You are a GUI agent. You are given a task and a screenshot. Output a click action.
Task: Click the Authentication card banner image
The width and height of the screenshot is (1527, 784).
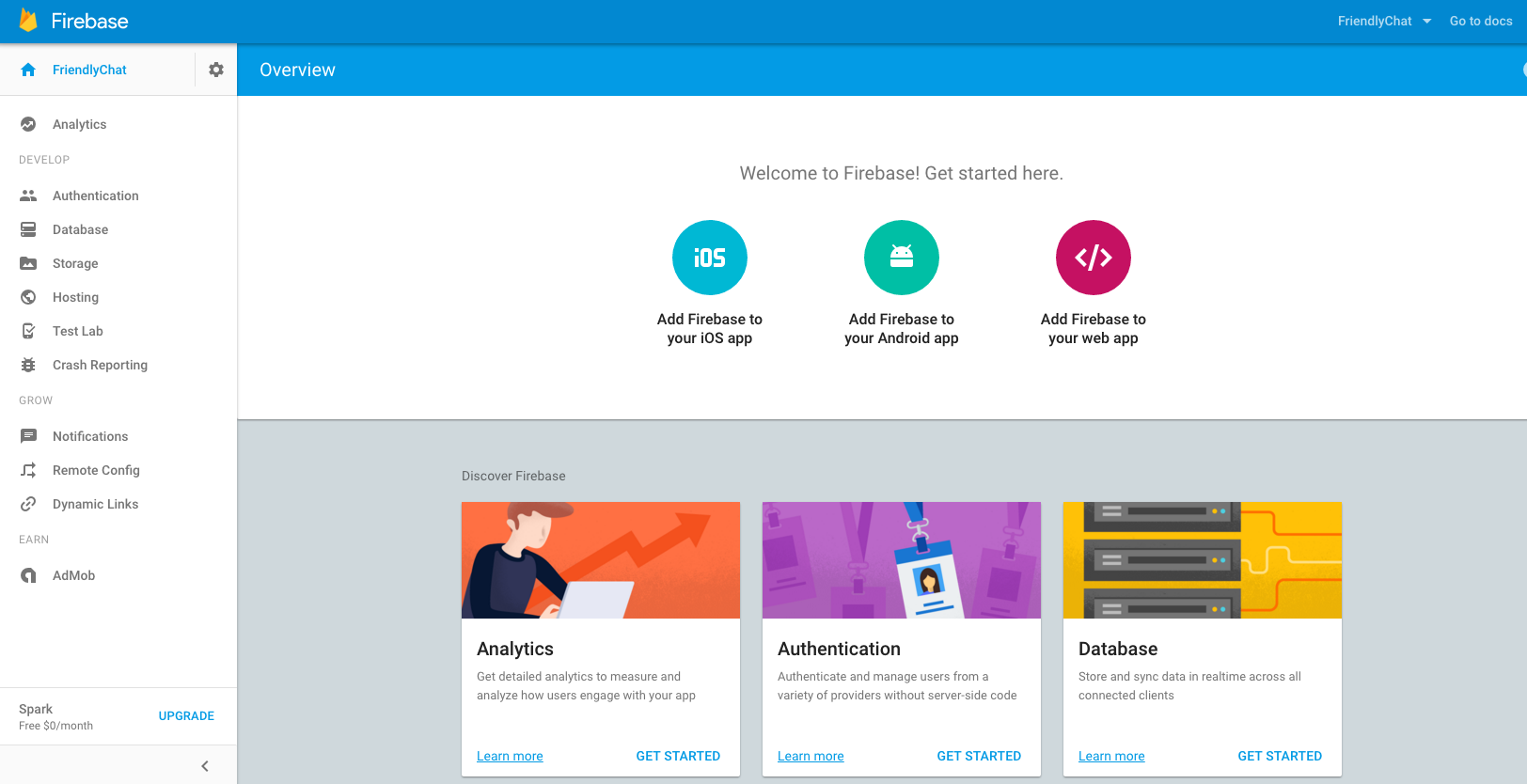pos(902,560)
